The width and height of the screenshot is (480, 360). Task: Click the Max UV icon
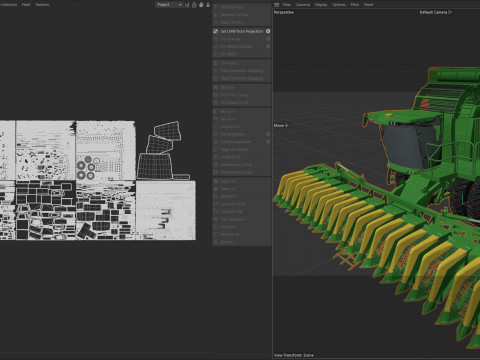[x=216, y=87]
